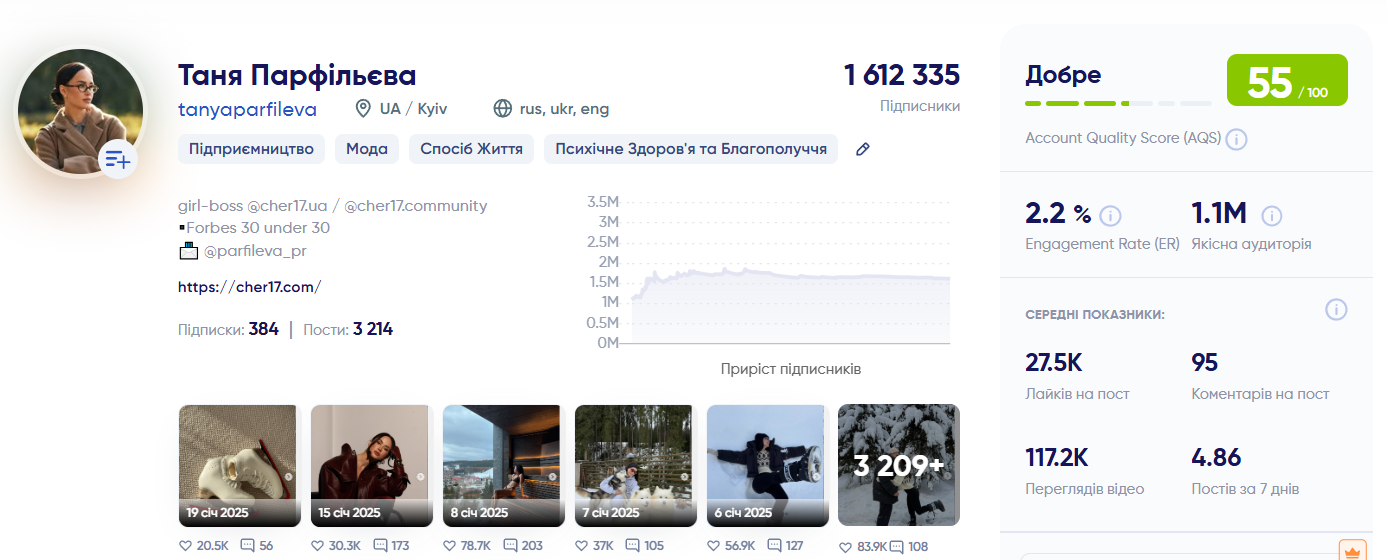Click the Підприємництво topic tag
The width and height of the screenshot is (1387, 560).
(x=251, y=149)
